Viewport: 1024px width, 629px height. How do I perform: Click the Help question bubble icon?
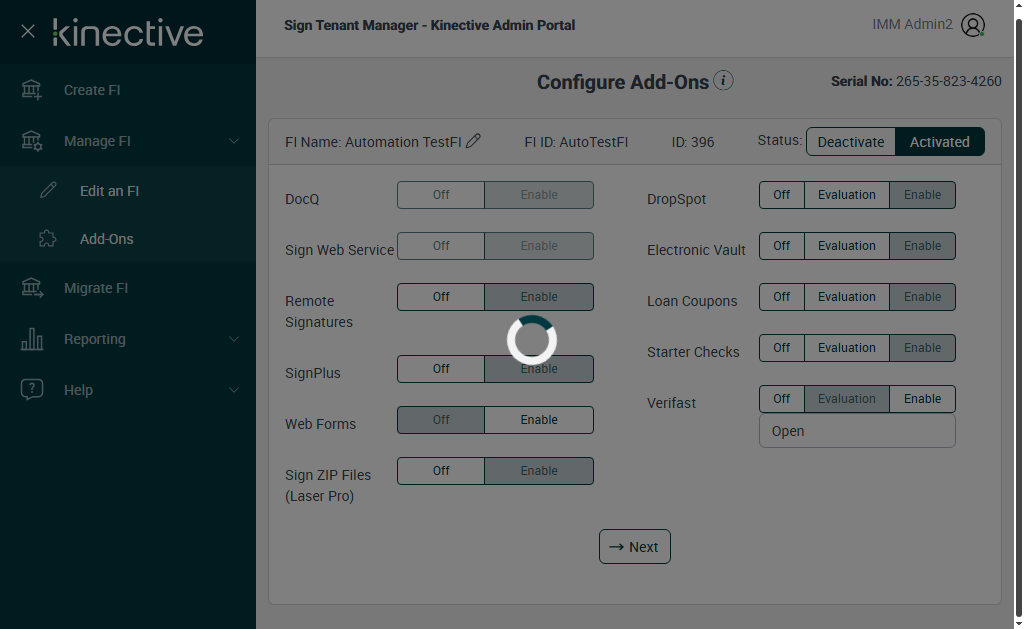tap(31, 389)
